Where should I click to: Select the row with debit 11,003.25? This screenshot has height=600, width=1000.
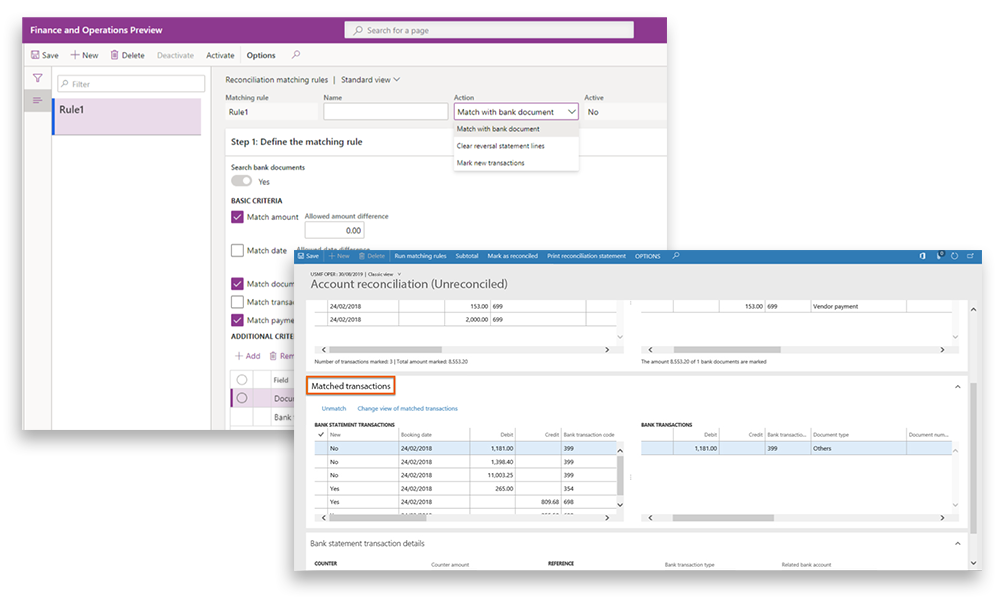tap(466, 475)
